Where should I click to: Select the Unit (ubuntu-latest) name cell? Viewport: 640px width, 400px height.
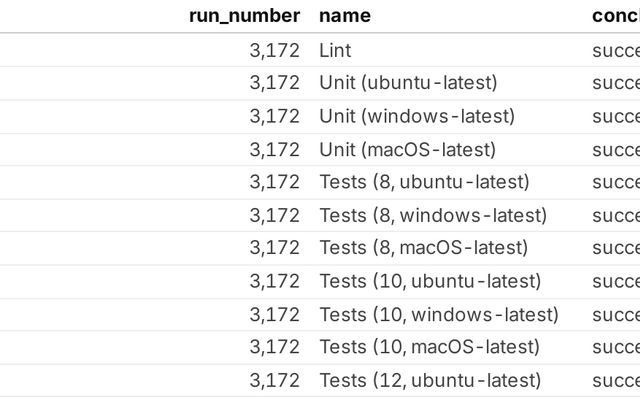[408, 83]
